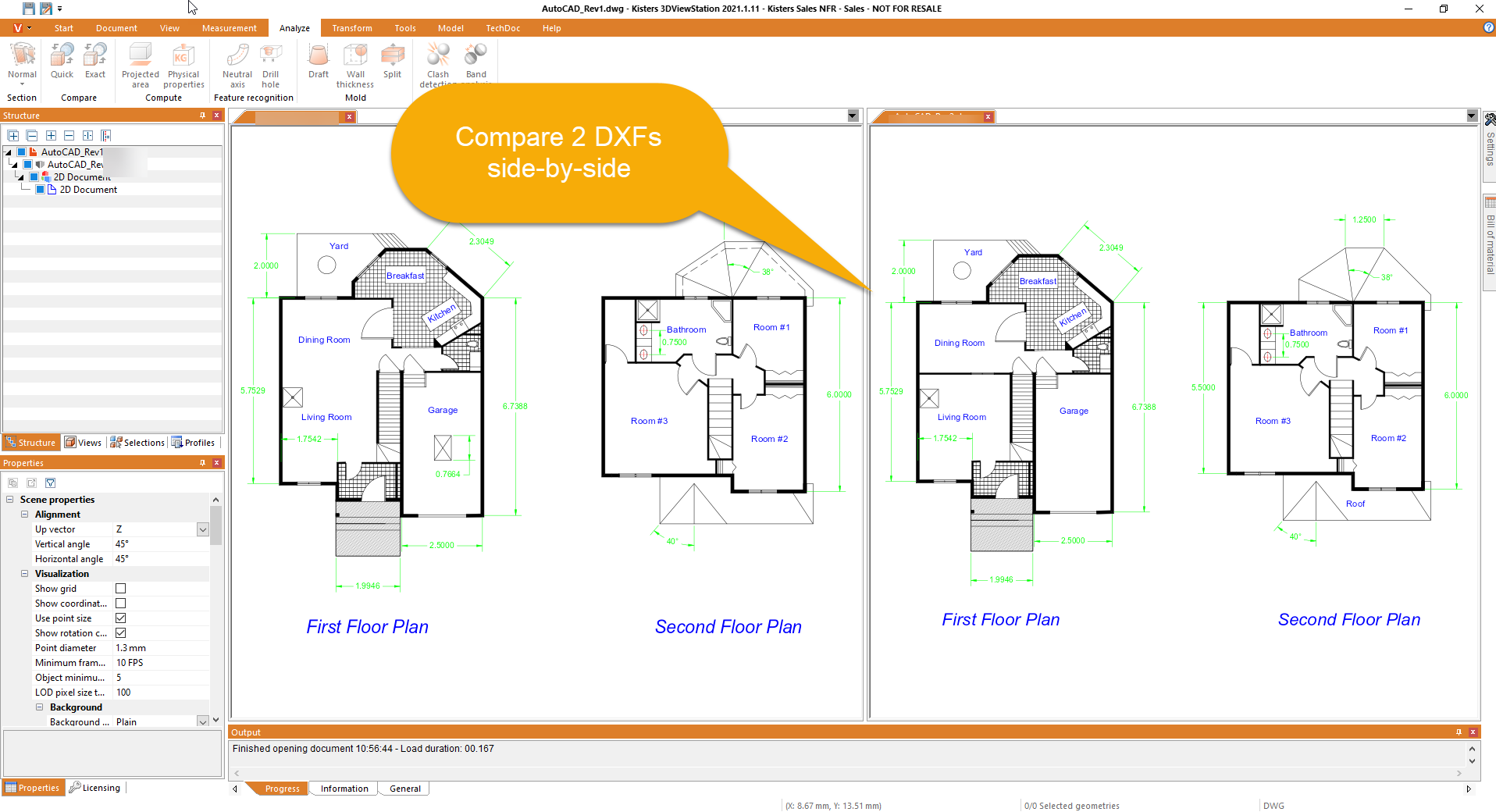Pin the Structure panel
The image size is (1496, 812).
(x=202, y=115)
